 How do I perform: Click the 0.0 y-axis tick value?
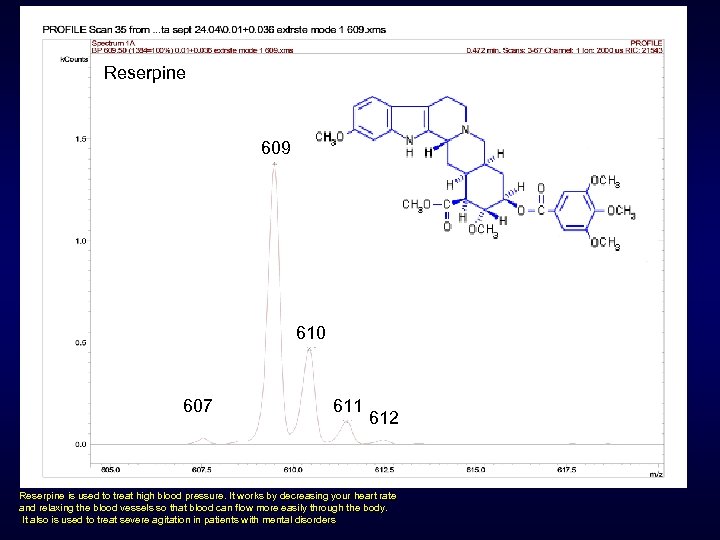click(81, 444)
